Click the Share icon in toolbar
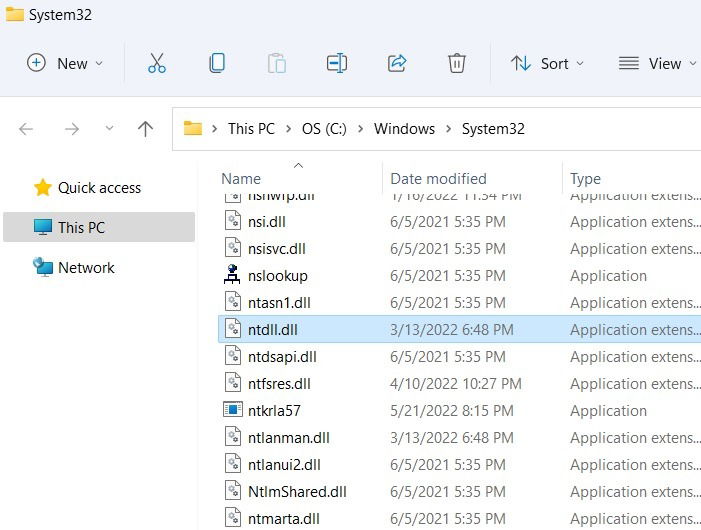The width and height of the screenshot is (701, 530). pyautogui.click(x=397, y=63)
